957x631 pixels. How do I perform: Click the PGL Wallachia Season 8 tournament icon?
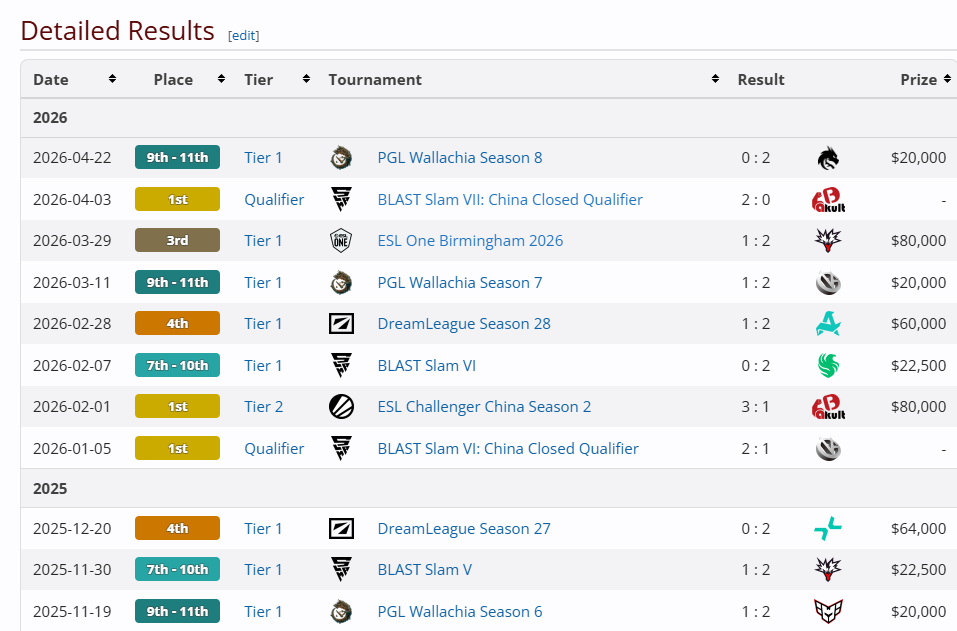[341, 158]
